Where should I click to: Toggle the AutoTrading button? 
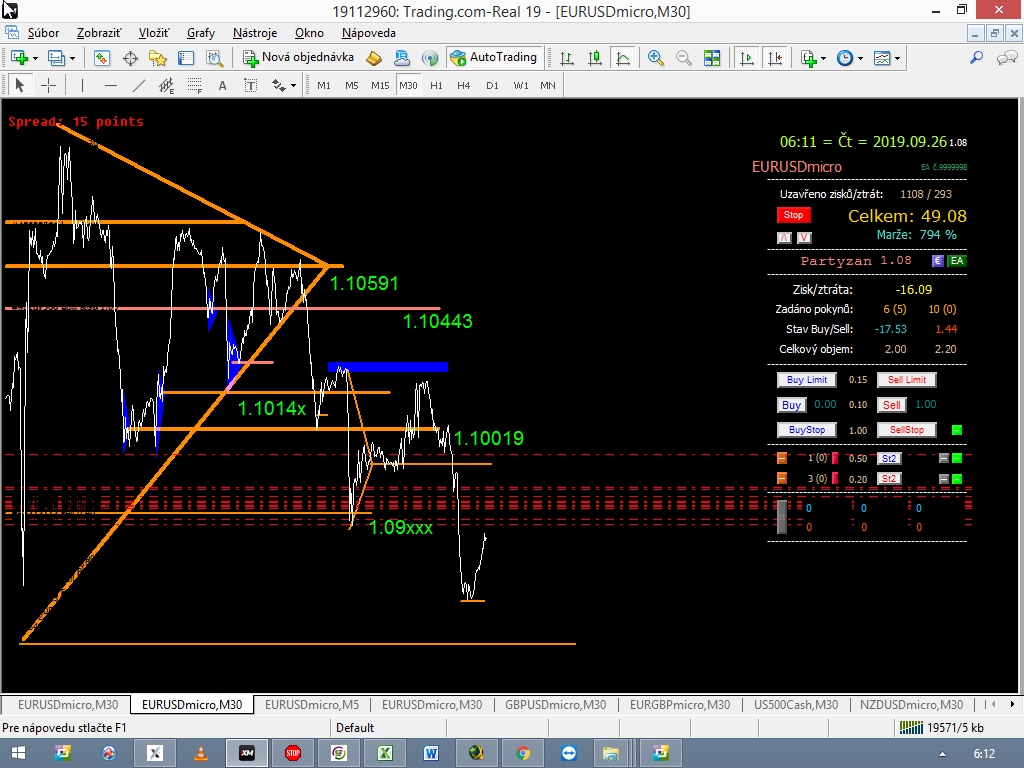494,58
